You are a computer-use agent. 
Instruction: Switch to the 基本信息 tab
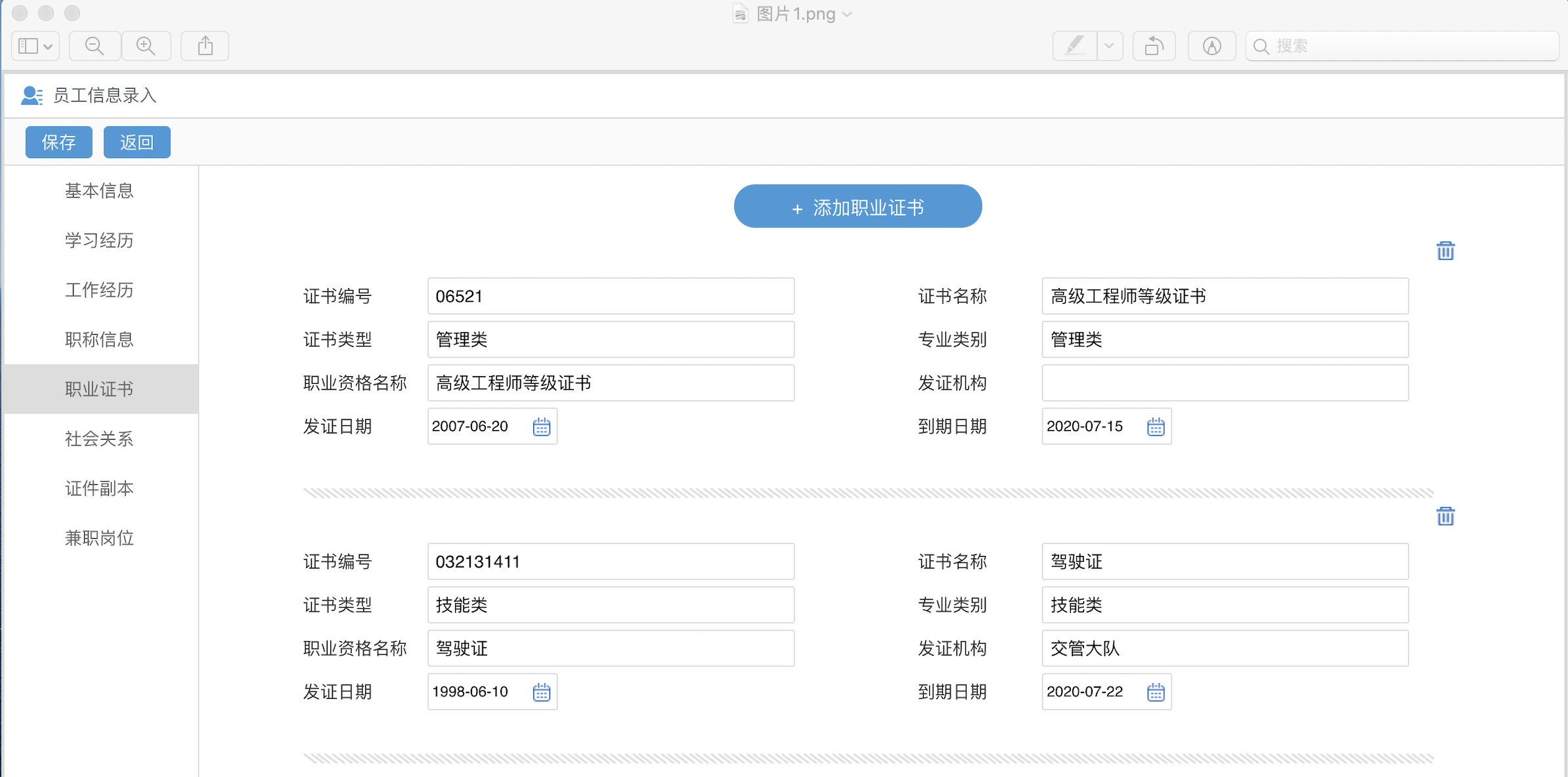click(99, 191)
